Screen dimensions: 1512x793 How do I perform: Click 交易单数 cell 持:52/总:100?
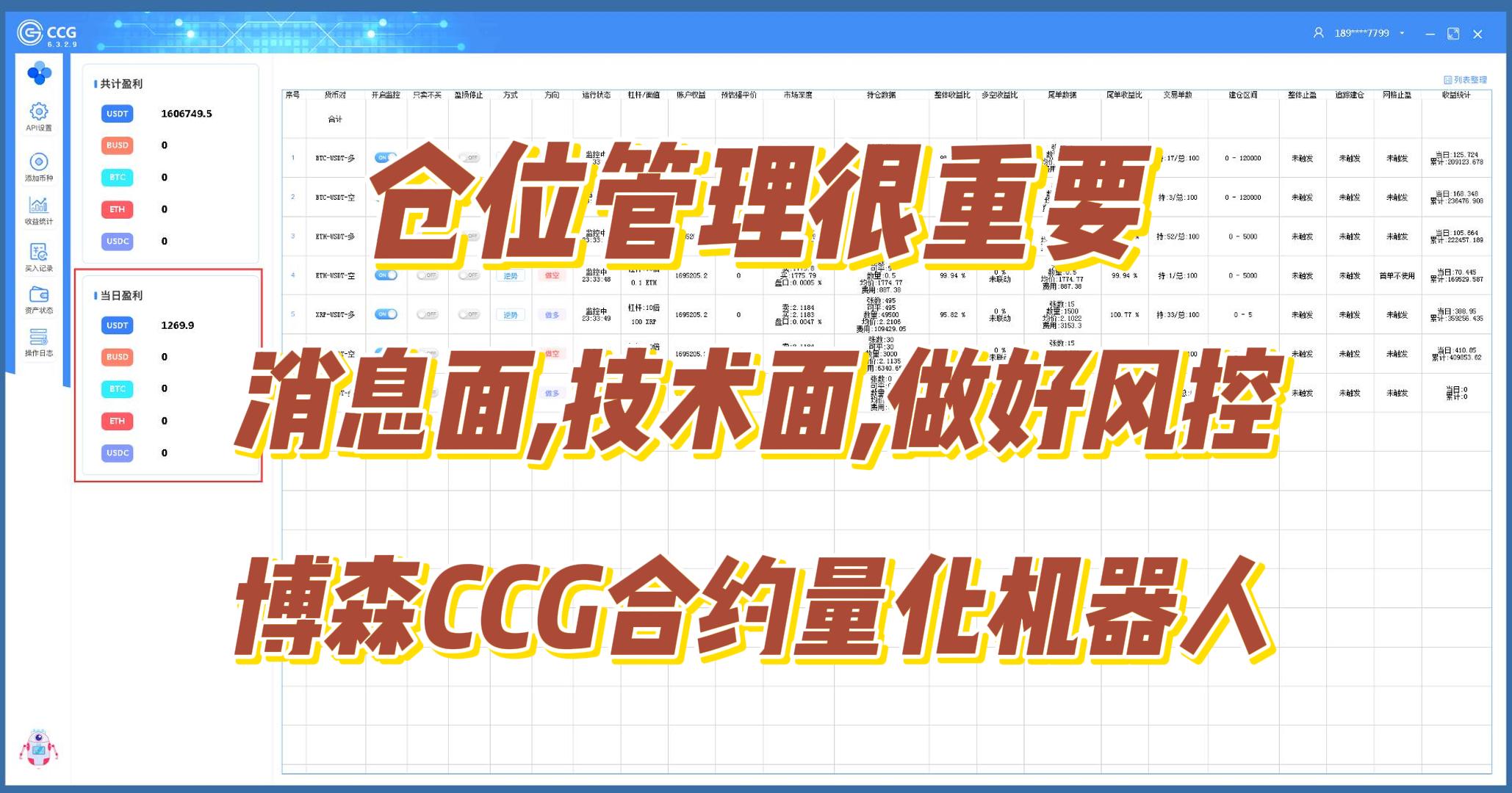[x=1178, y=236]
